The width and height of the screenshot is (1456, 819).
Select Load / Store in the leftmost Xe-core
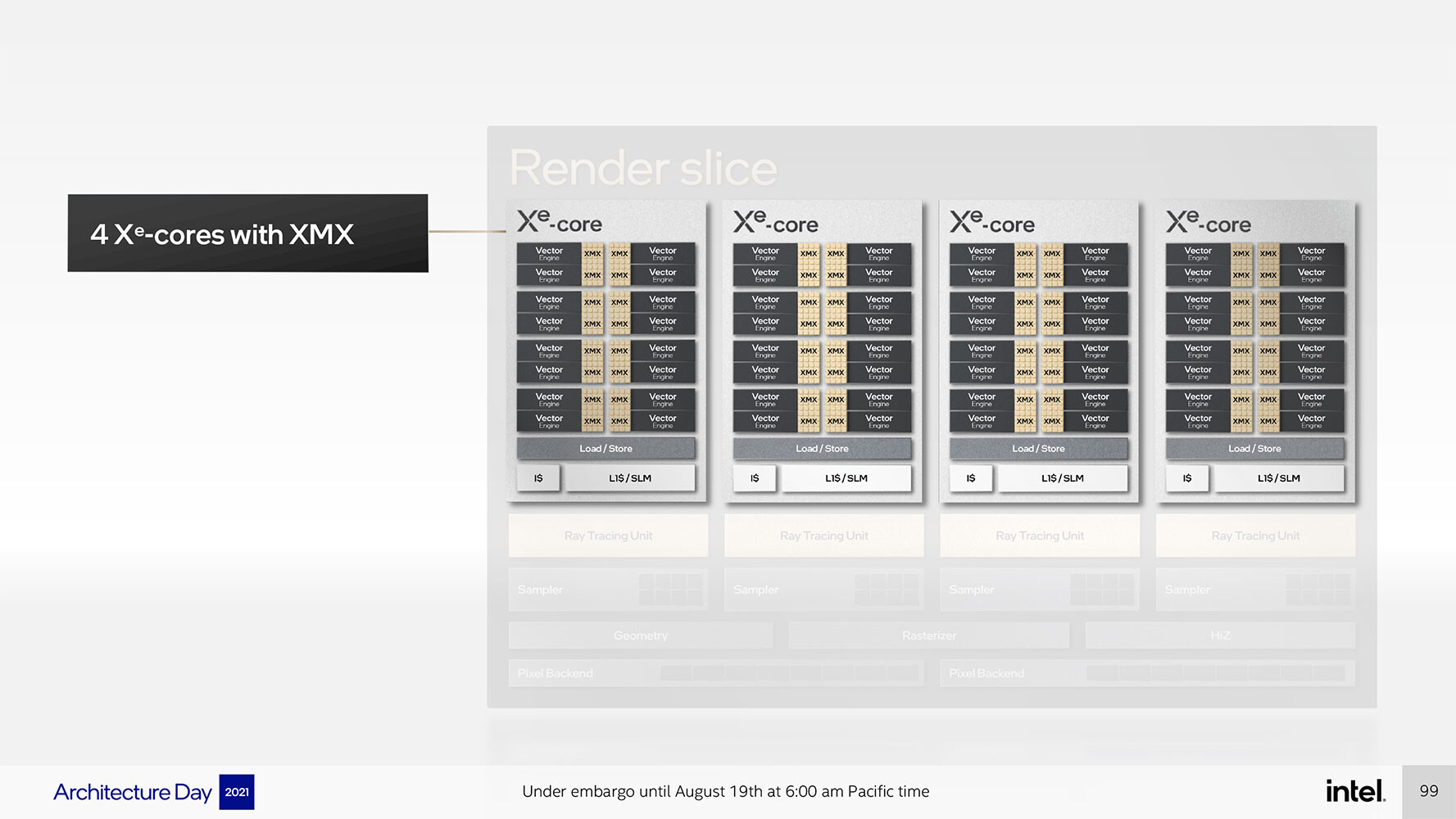(x=606, y=449)
